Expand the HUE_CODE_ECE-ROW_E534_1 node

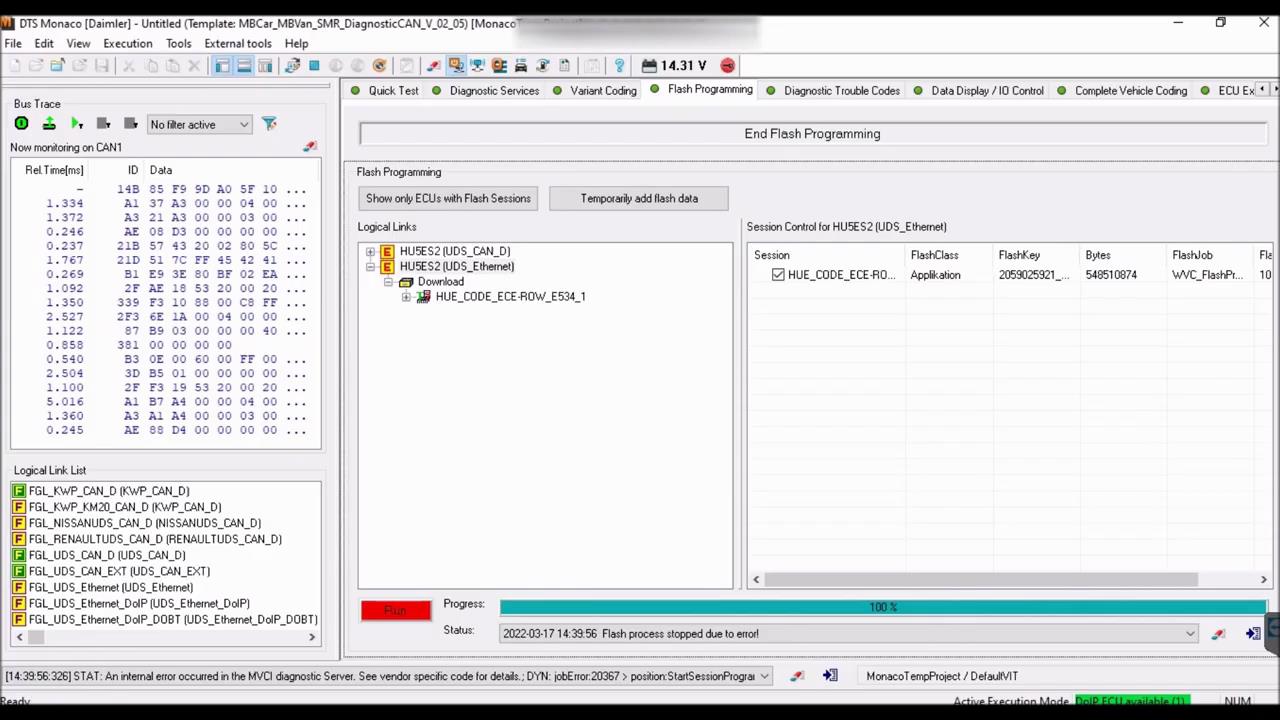[407, 297]
